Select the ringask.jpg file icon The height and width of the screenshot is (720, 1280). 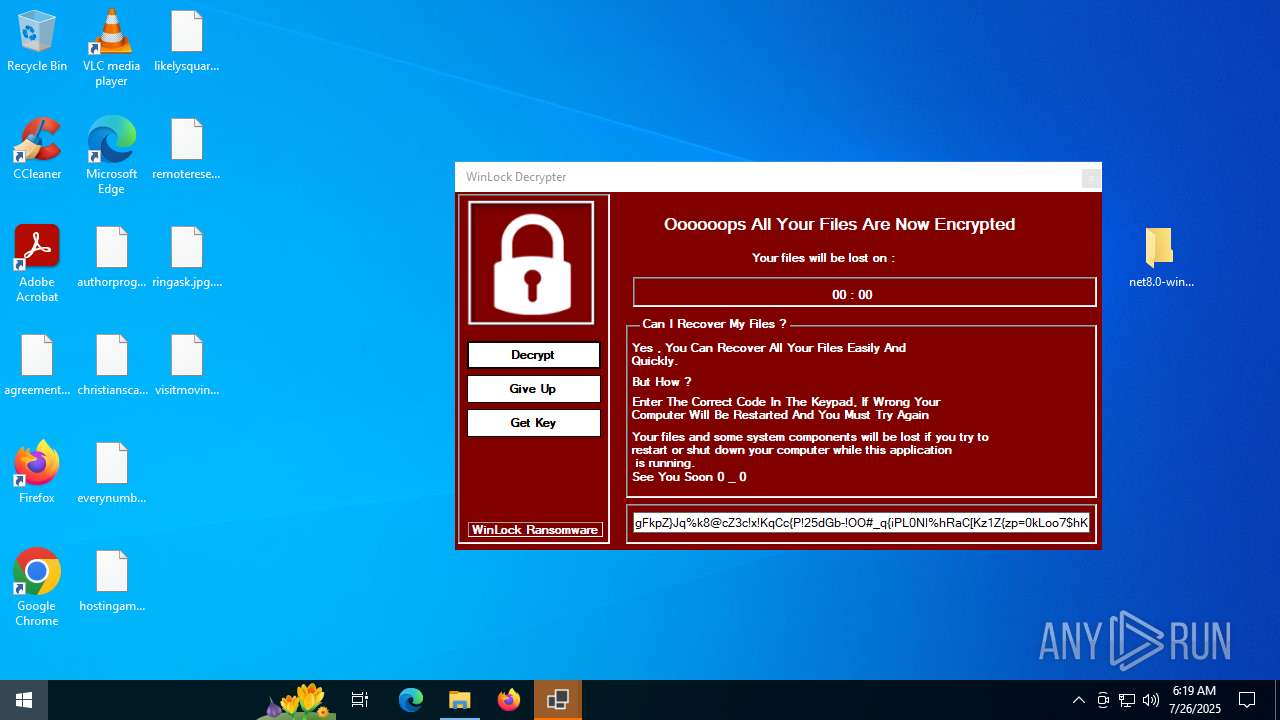click(x=187, y=258)
